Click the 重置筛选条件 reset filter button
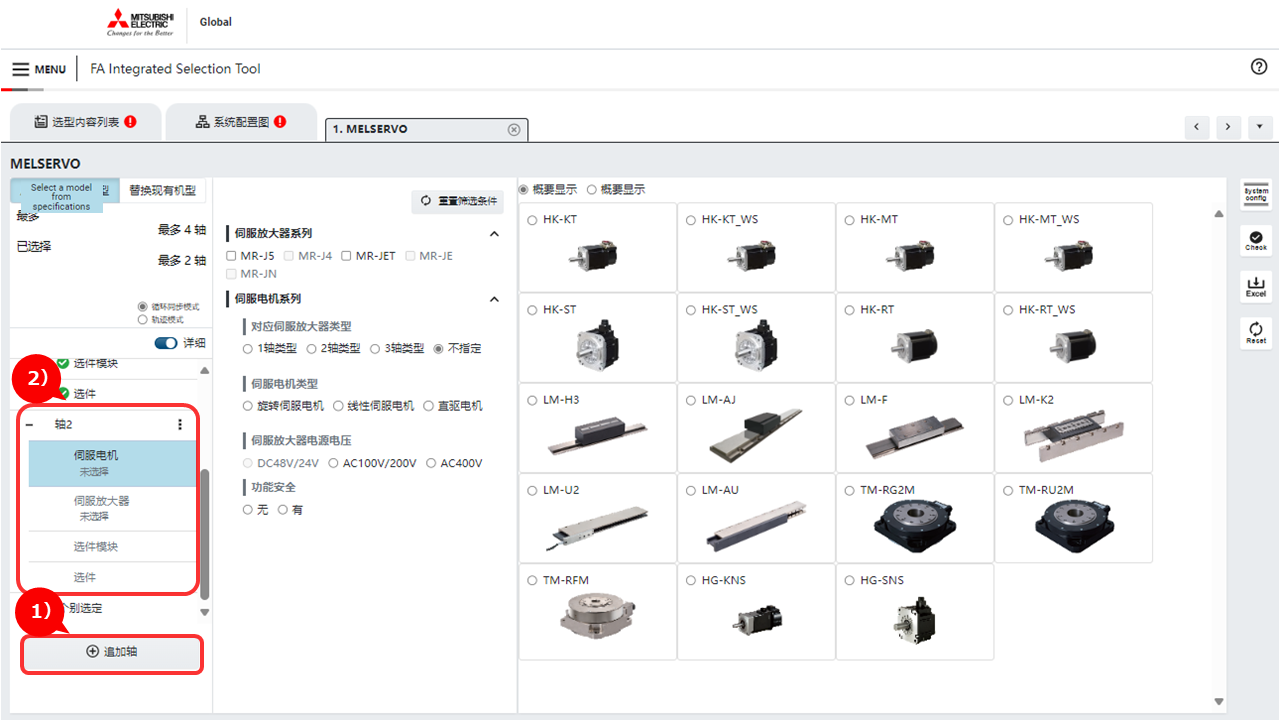1280x720 pixels. pyautogui.click(x=457, y=201)
